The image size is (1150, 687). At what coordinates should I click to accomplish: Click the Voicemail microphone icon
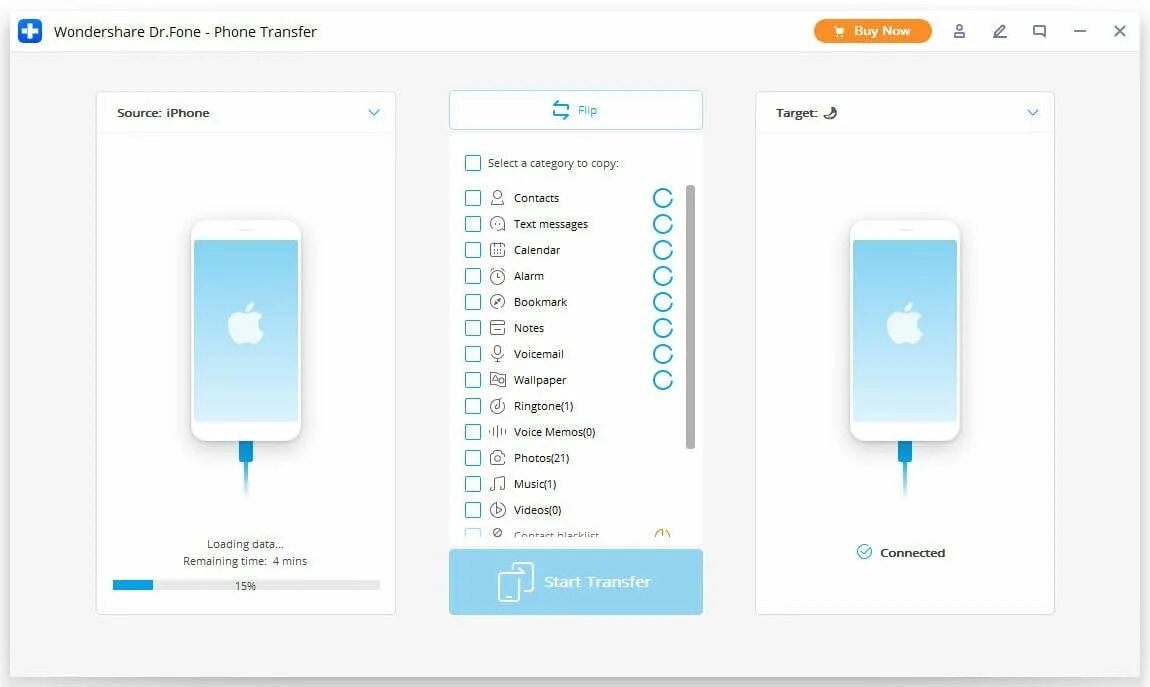[497, 353]
